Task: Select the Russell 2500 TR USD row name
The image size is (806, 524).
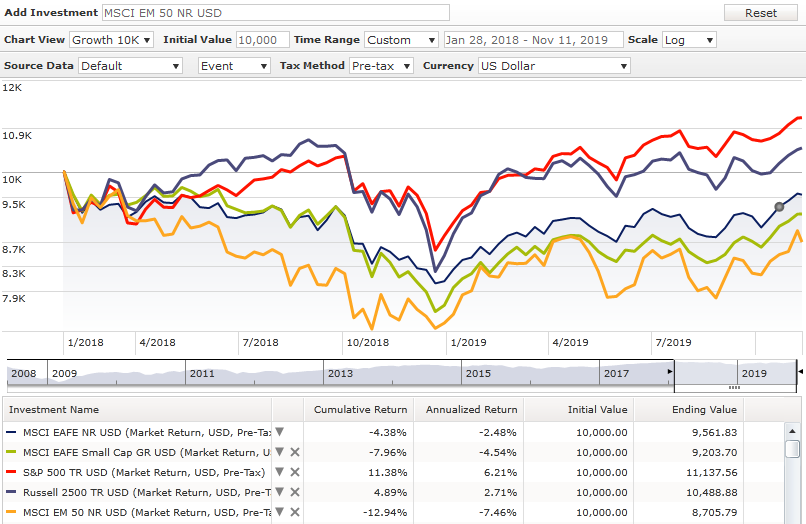Action: point(146,492)
